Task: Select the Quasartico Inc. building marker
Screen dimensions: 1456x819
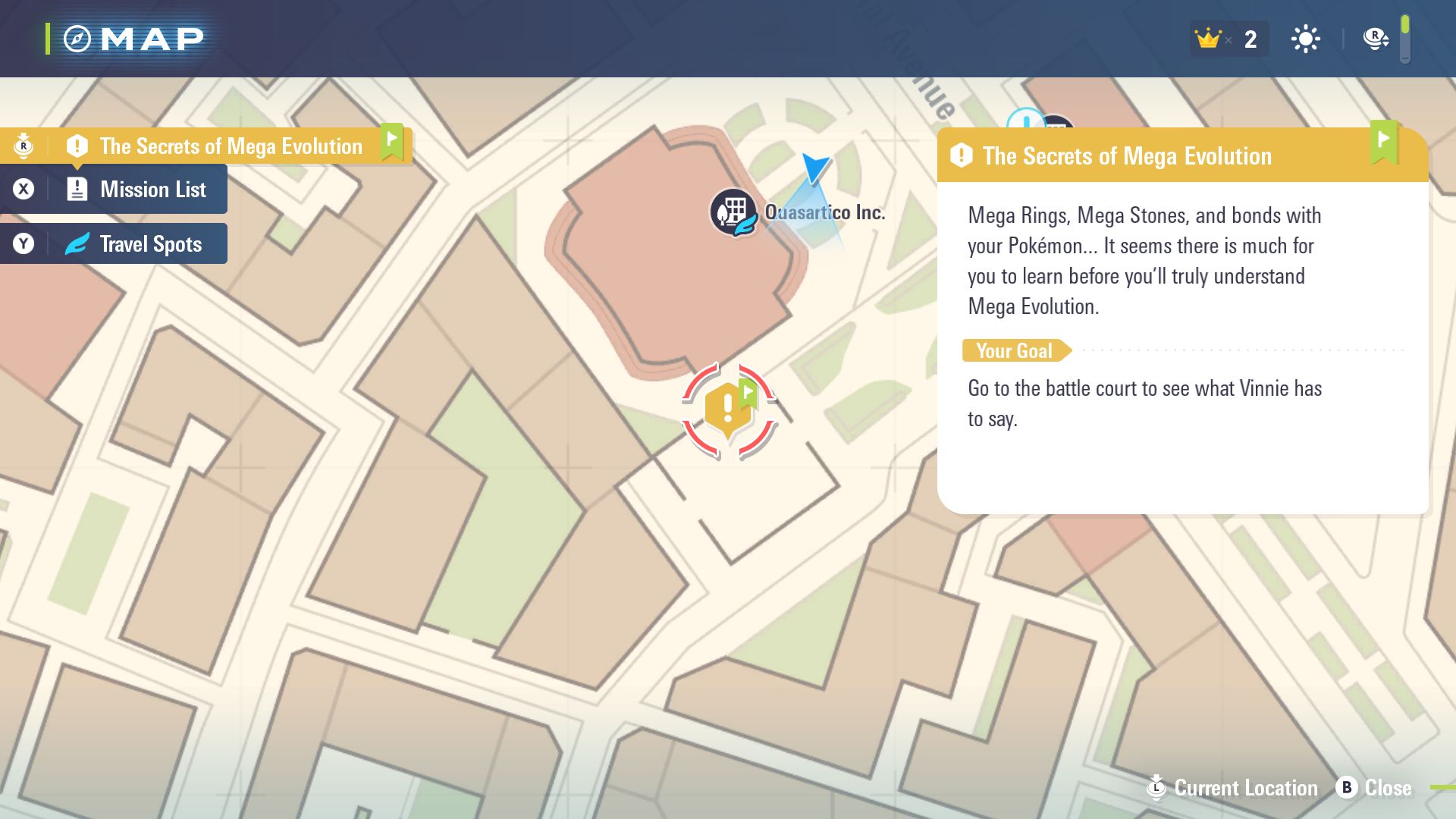Action: tap(733, 212)
